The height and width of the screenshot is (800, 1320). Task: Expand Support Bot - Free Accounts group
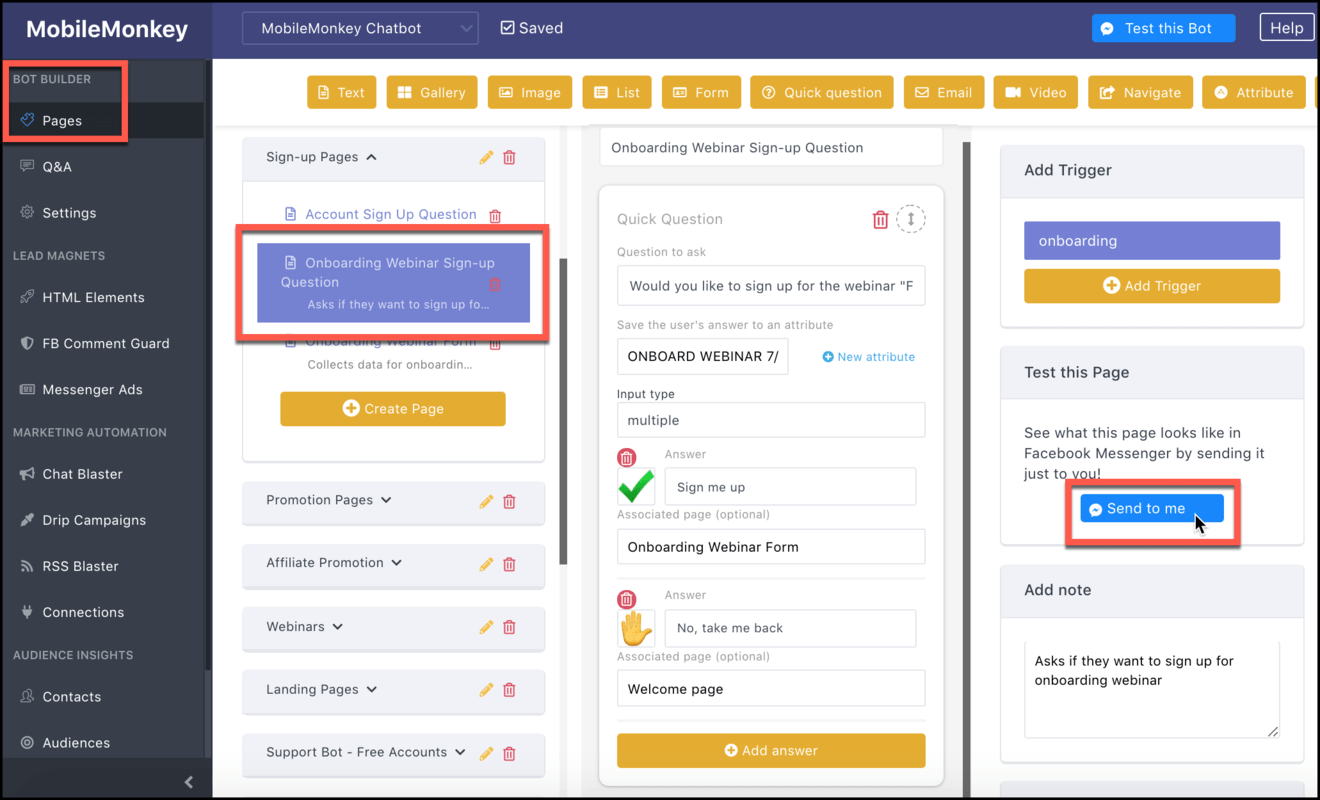[460, 752]
